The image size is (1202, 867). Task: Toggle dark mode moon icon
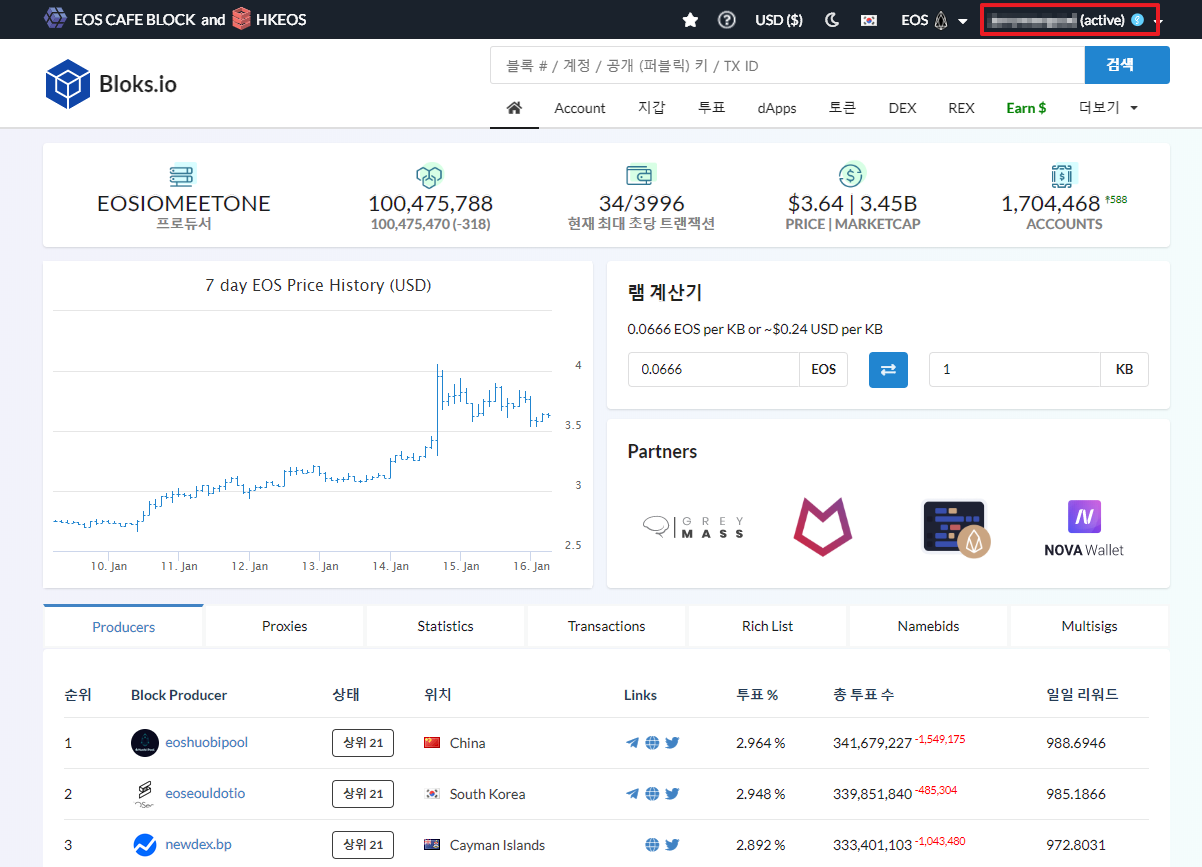pos(831,20)
